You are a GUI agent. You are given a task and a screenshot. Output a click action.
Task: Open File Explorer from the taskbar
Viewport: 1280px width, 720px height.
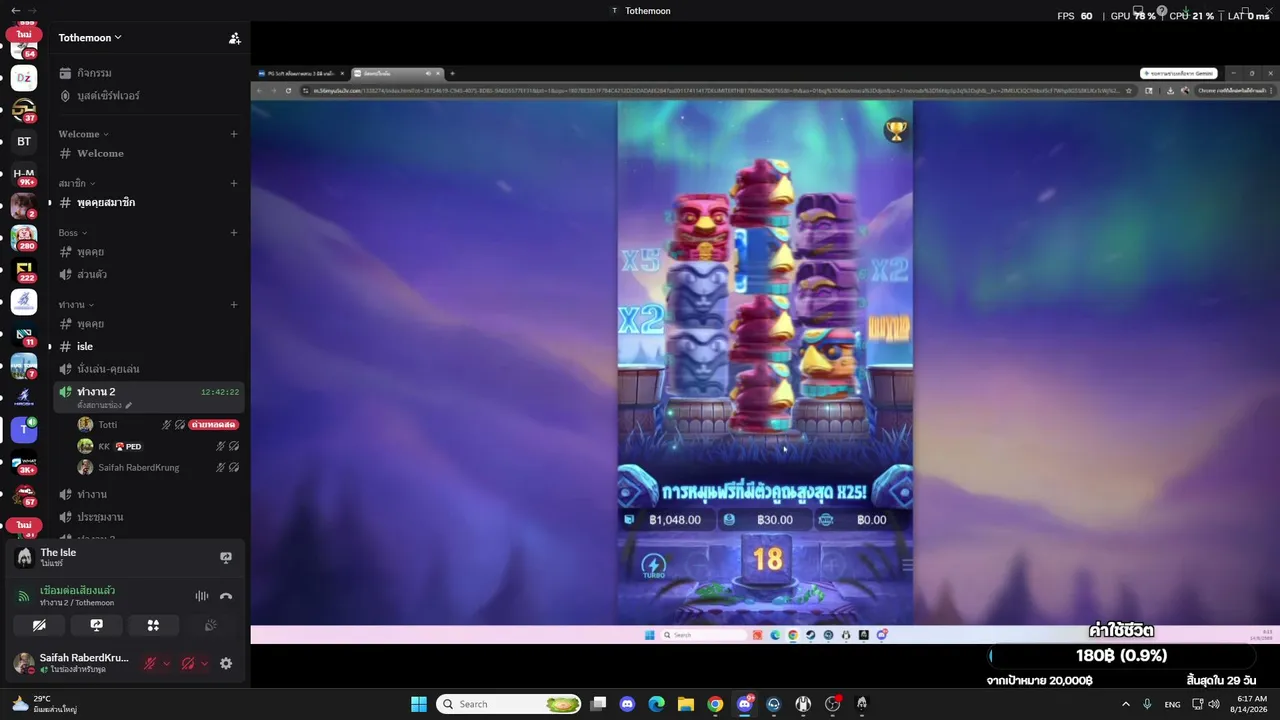pyautogui.click(x=685, y=704)
